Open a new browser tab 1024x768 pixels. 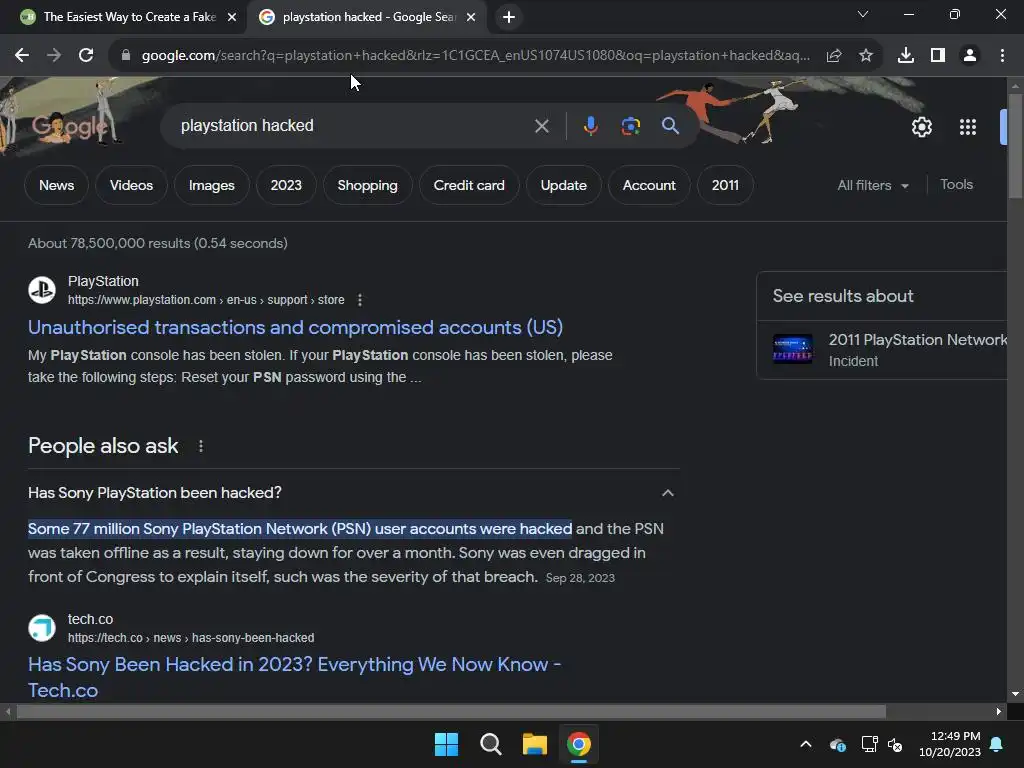click(509, 17)
